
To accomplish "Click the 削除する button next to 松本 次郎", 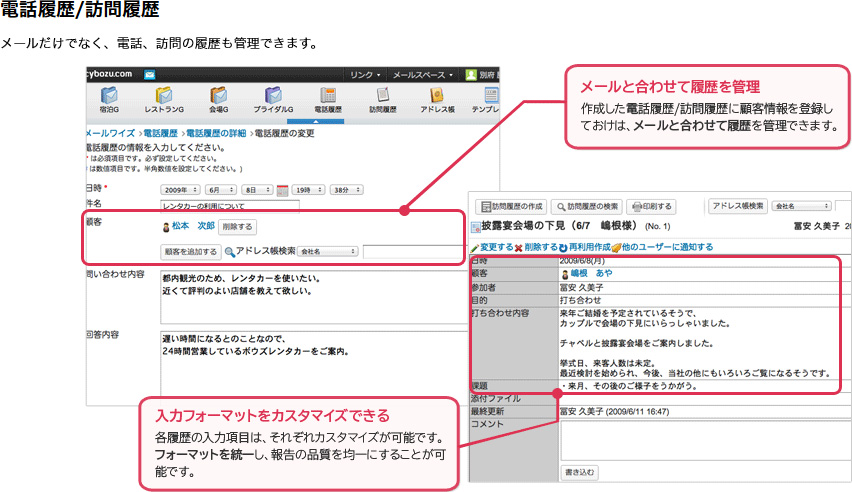I will point(236,227).
